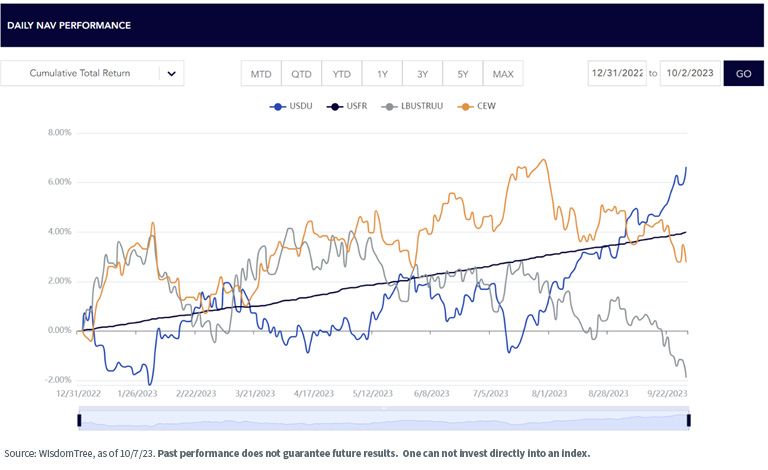Click the USDU line peak at chart end
This screenshot has width=768, height=470.
pos(686,167)
